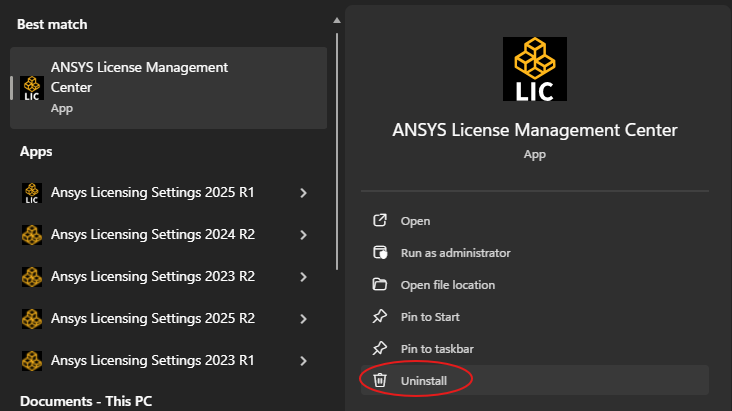Viewport: 732px width, 411px height.
Task: Expand Ansys Licensing Settings 2025 R1 chevron
Action: [303, 193]
